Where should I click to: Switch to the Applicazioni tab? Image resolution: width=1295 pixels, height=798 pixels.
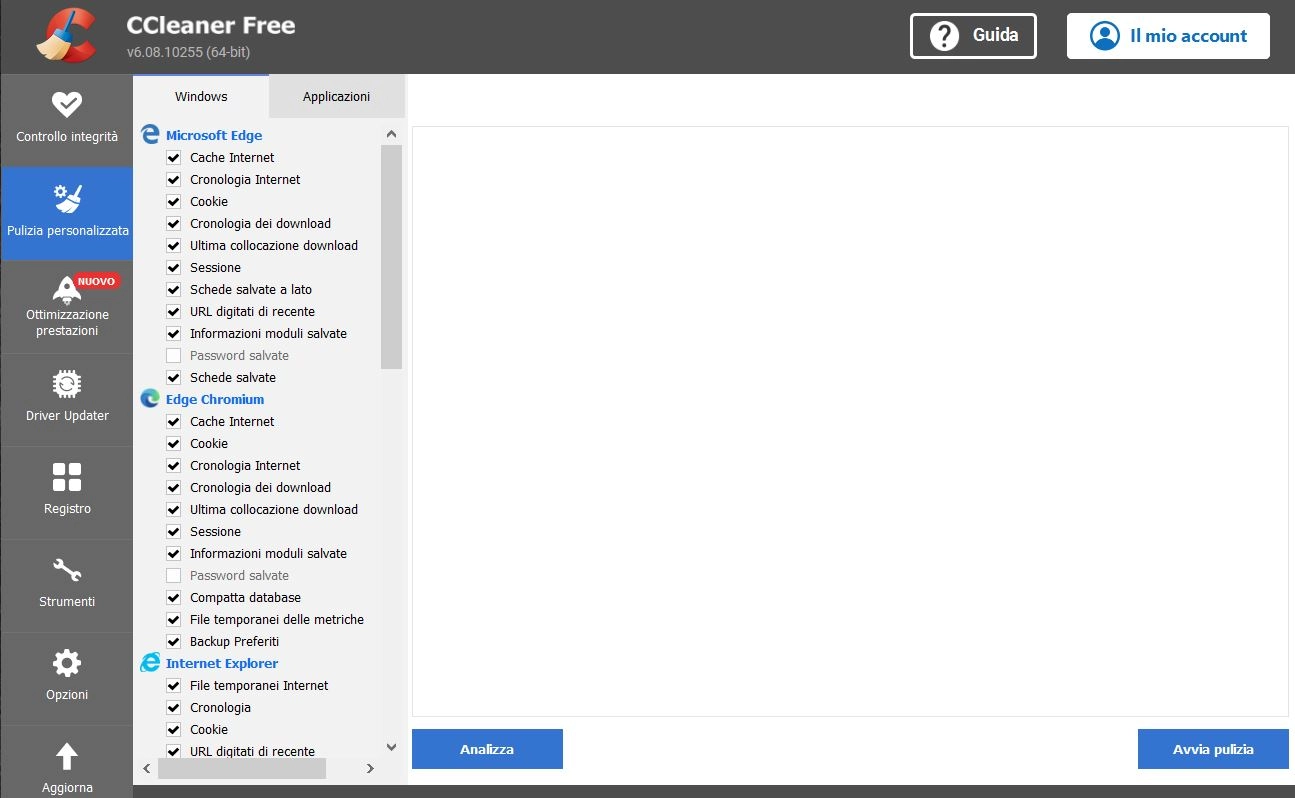click(x=337, y=97)
